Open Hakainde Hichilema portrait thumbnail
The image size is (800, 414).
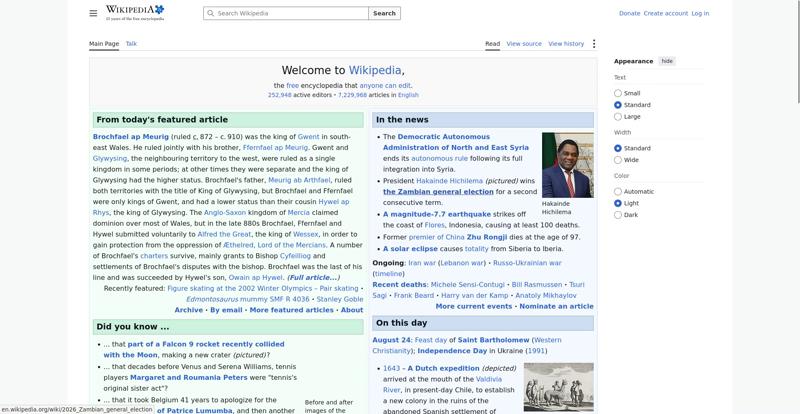pyautogui.click(x=567, y=165)
